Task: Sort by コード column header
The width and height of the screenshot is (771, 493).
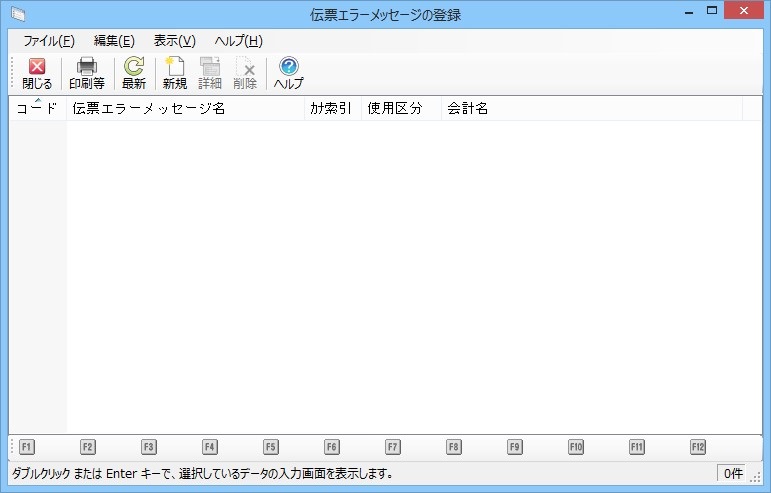Action: coord(37,109)
